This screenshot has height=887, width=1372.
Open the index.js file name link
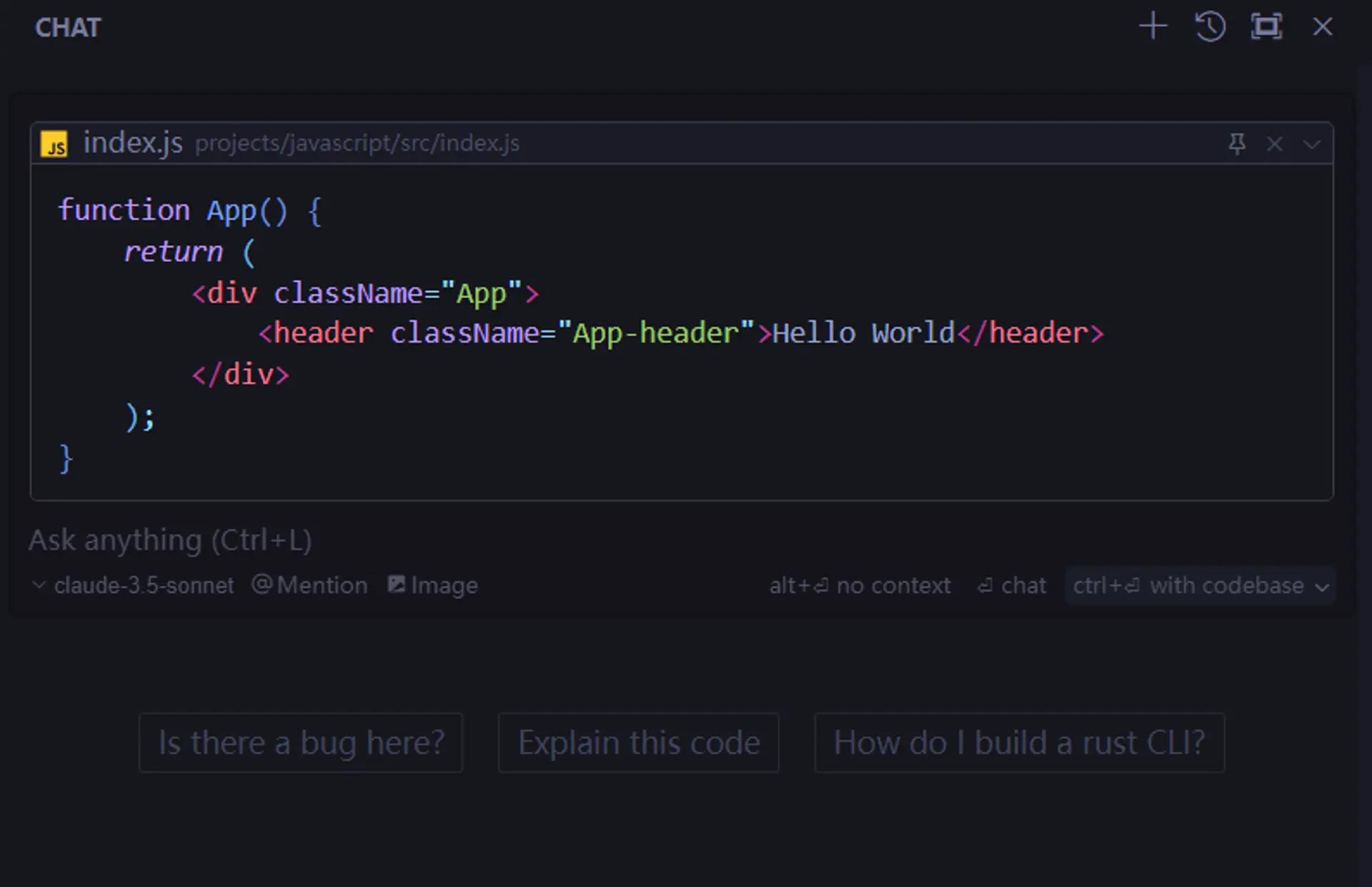133,143
